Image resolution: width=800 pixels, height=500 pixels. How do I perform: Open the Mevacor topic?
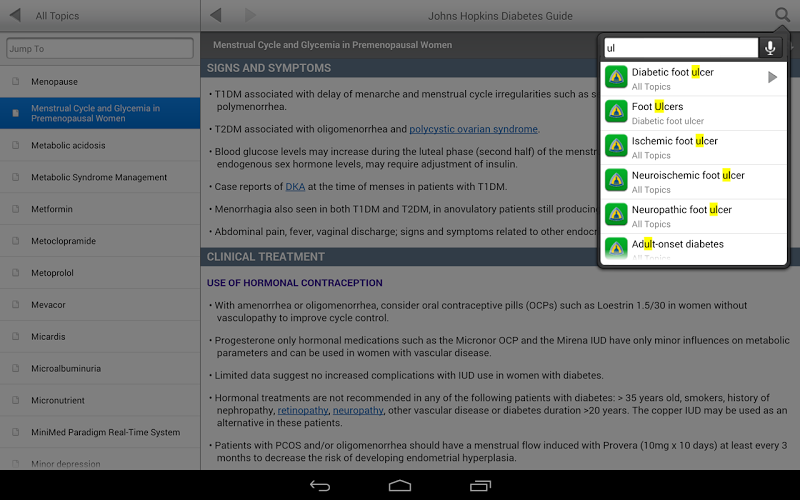[100, 305]
